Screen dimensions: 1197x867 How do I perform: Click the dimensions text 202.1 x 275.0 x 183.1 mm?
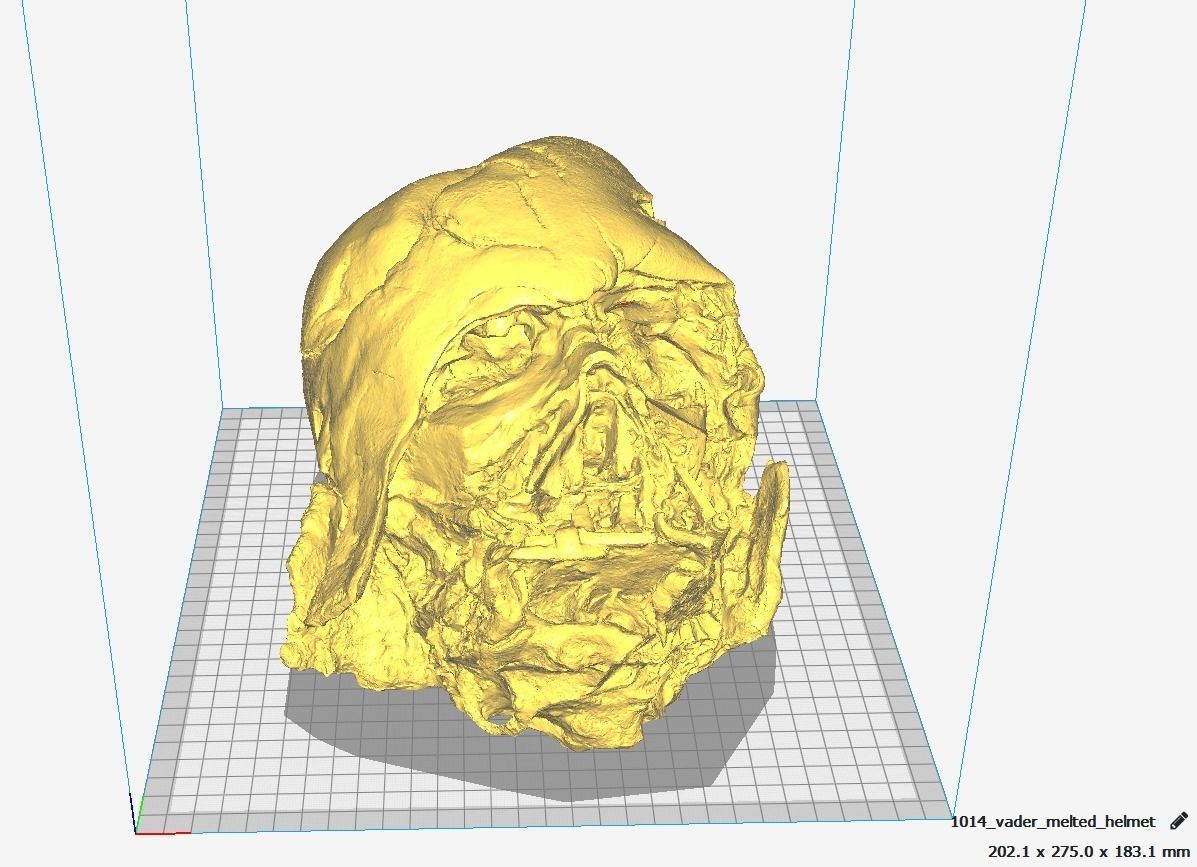pyautogui.click(x=1089, y=851)
